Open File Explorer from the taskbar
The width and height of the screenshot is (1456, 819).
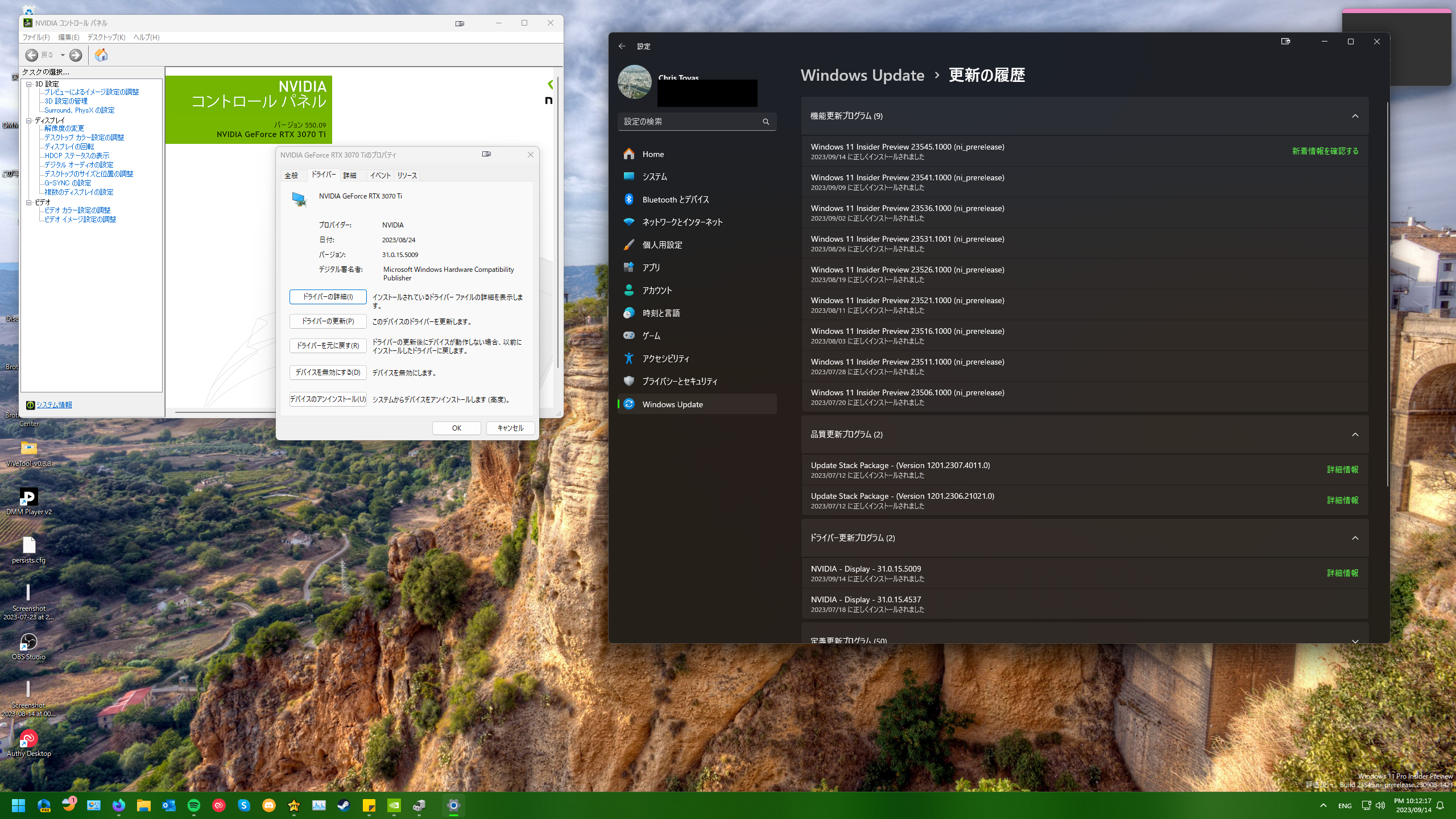tap(144, 805)
